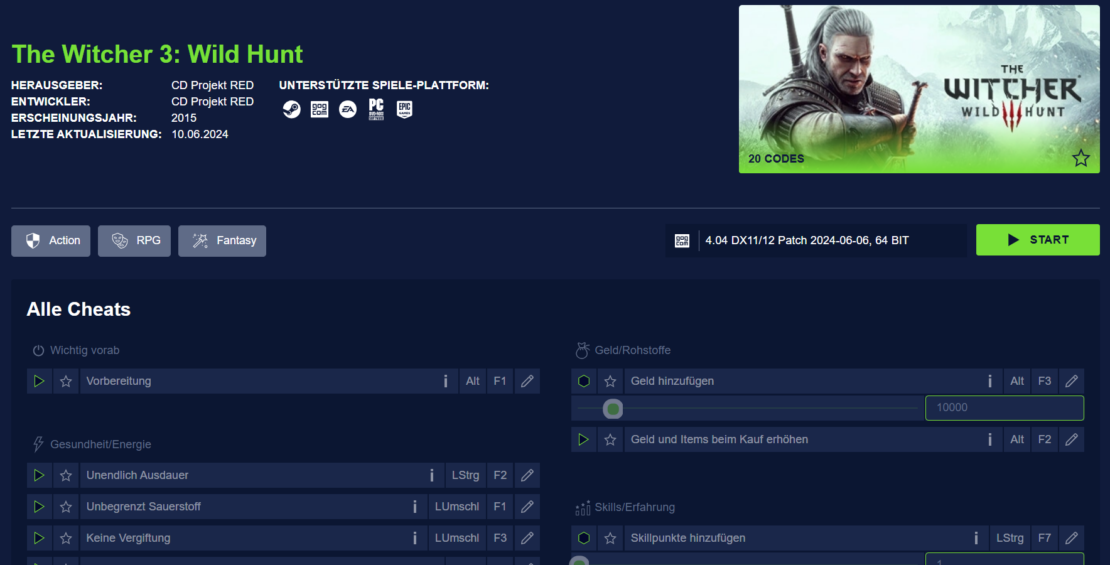Edit Geld hinzufügen hotkey with pencil
This screenshot has width=1110, height=565.
pos(1072,381)
